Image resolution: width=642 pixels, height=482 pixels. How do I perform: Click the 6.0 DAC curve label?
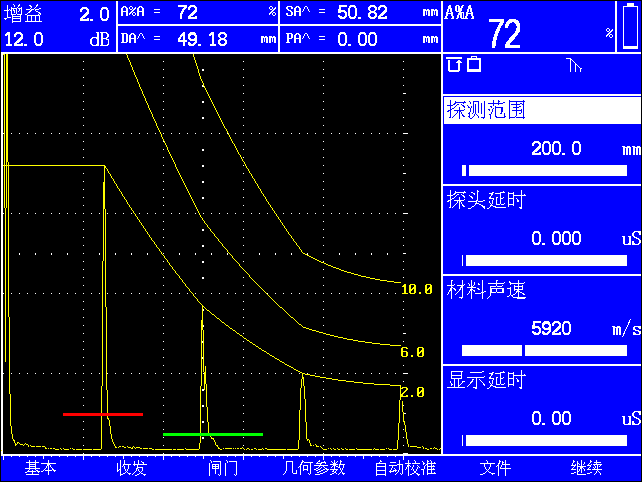tap(413, 352)
